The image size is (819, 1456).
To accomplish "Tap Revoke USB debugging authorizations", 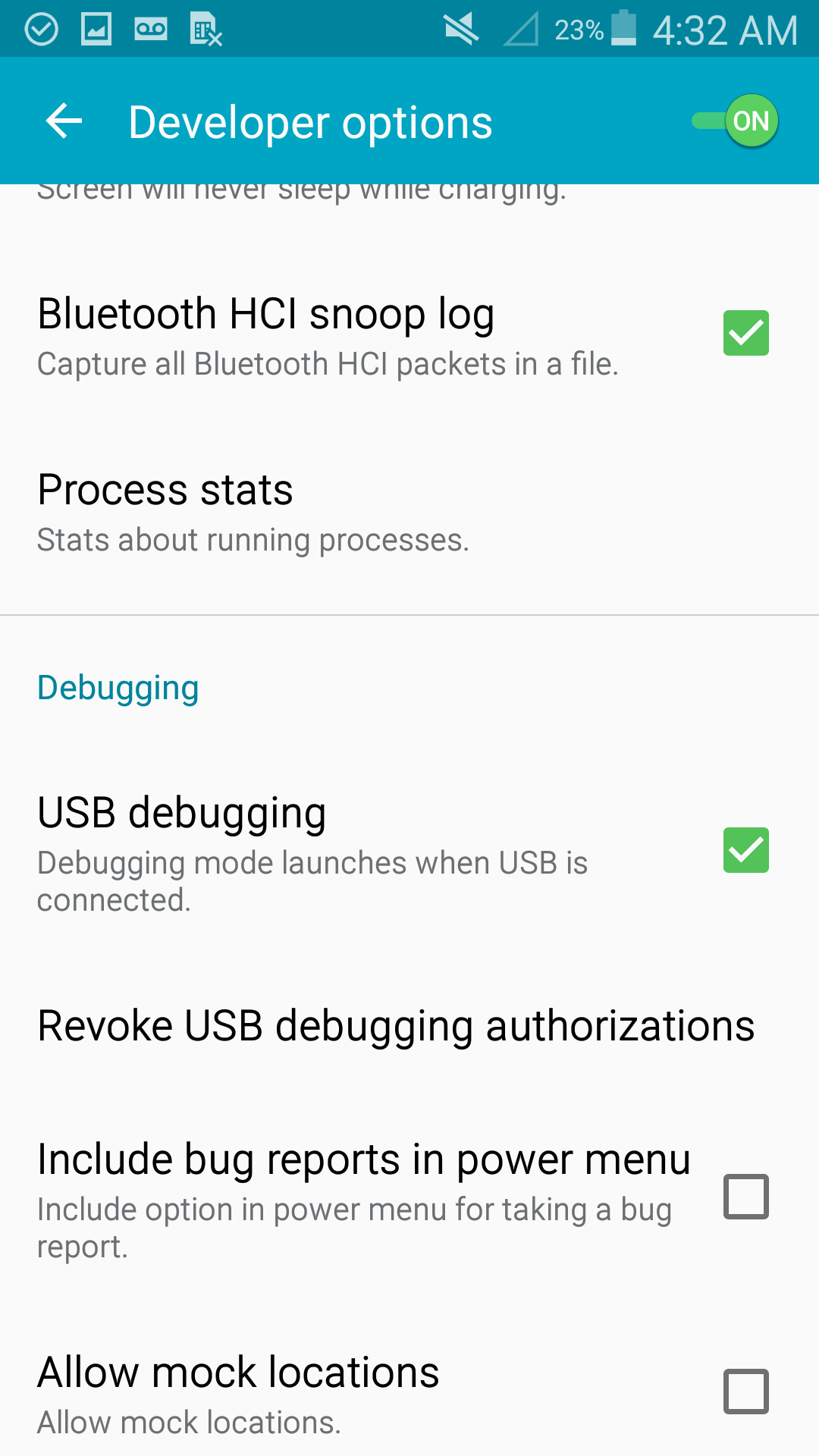I will [396, 1026].
